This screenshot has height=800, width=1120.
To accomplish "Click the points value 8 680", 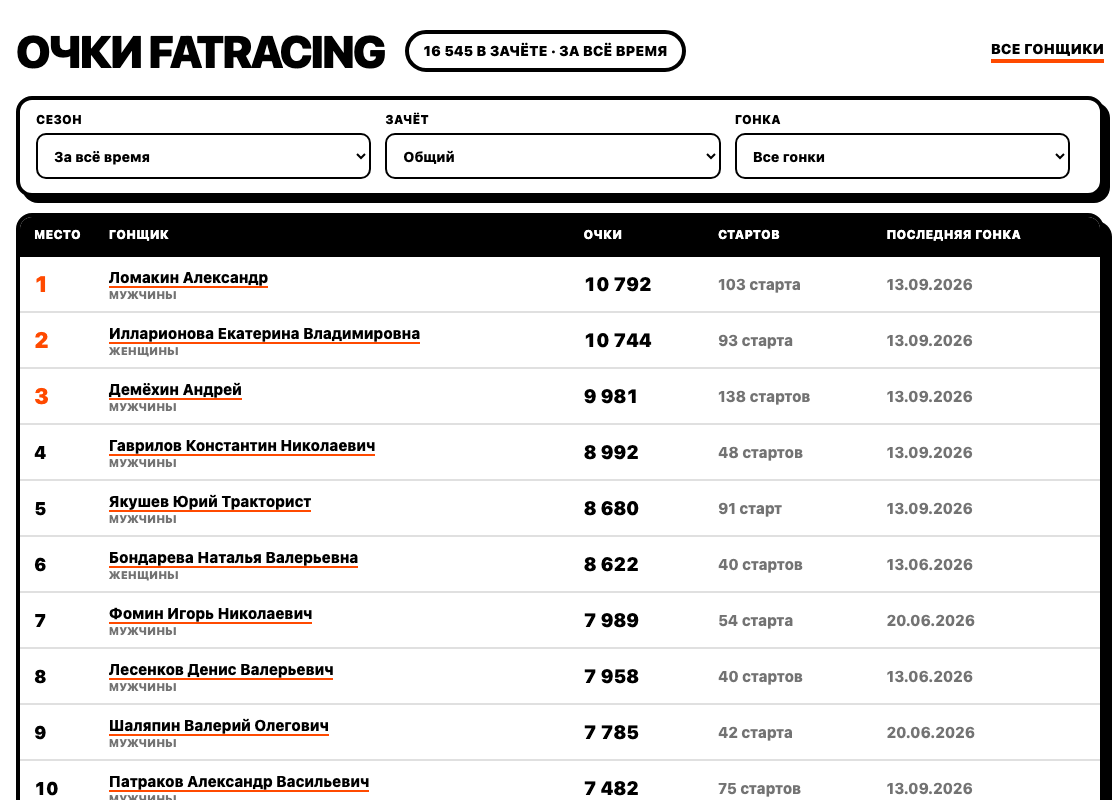I will tap(611, 509).
